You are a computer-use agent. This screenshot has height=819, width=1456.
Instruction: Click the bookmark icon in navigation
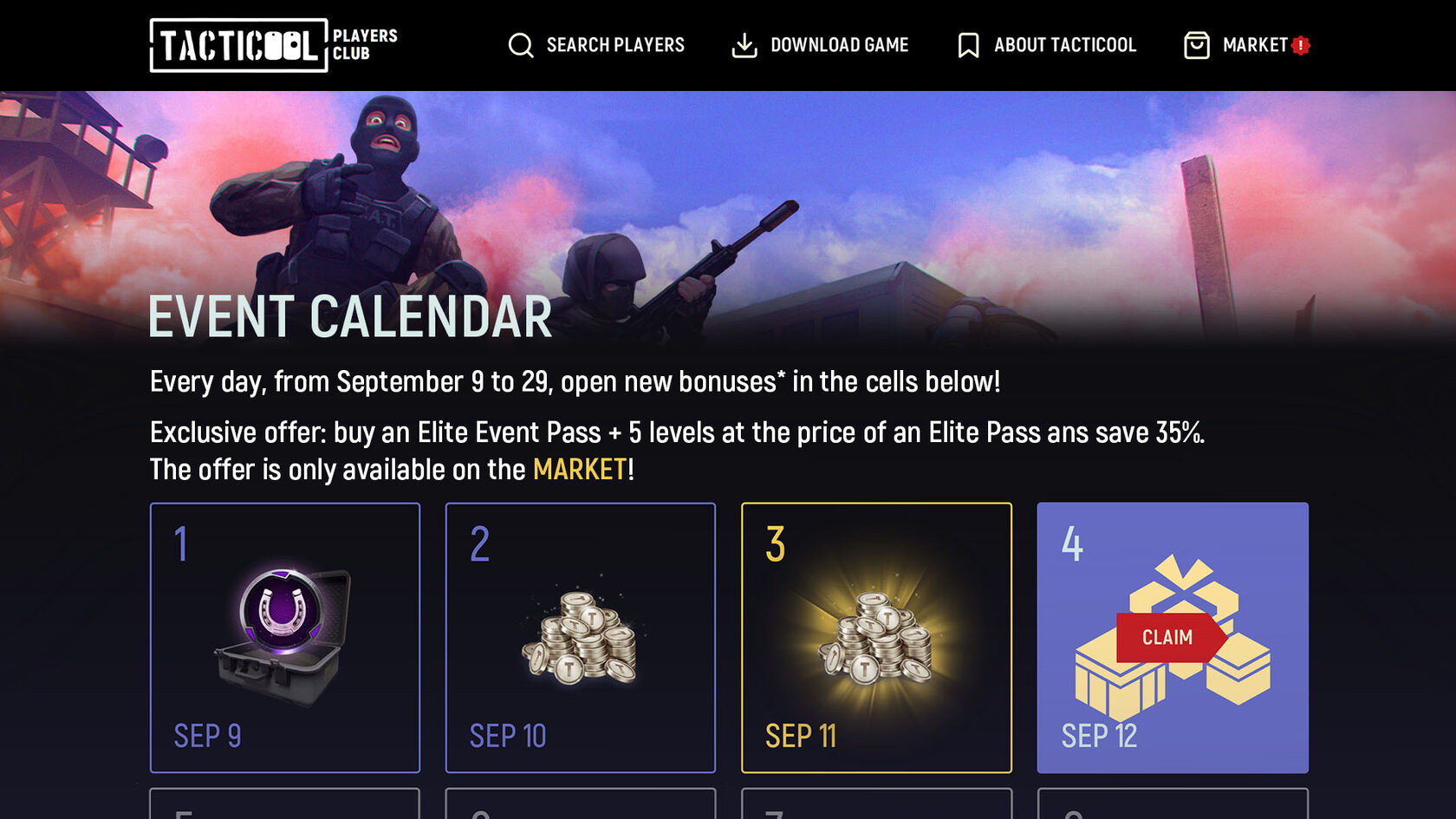coord(968,45)
